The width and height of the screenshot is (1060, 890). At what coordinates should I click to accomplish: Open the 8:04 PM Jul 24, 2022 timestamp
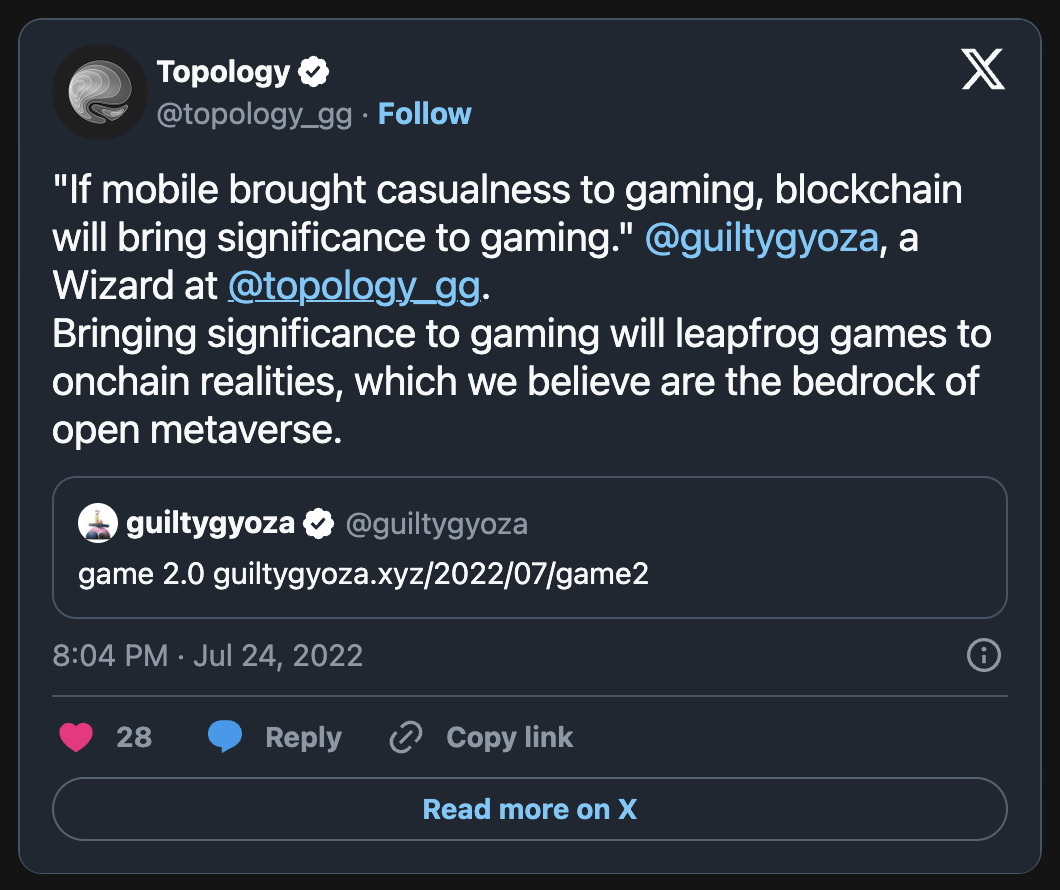tap(208, 656)
